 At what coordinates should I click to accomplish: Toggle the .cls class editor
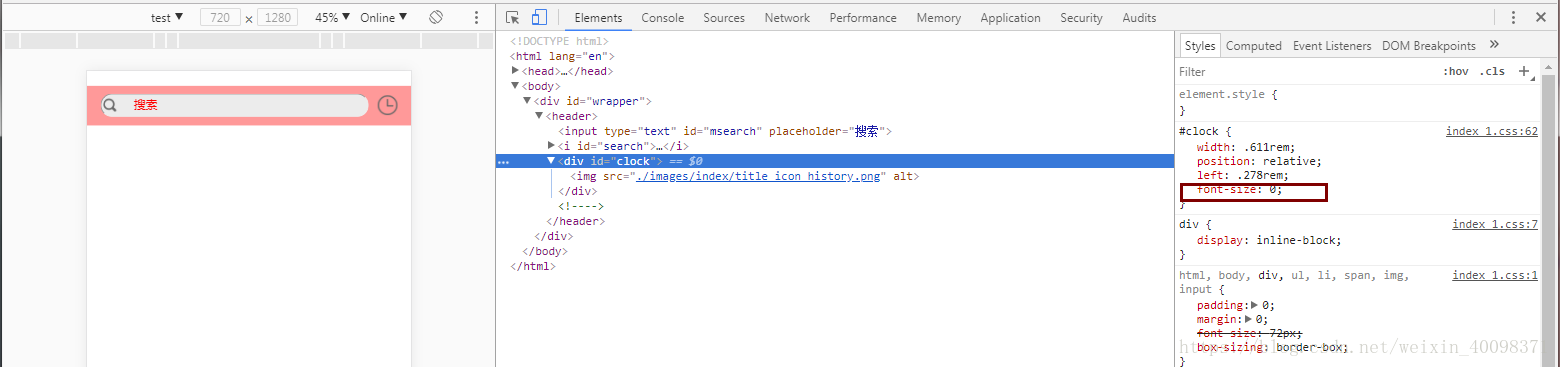pos(1493,72)
